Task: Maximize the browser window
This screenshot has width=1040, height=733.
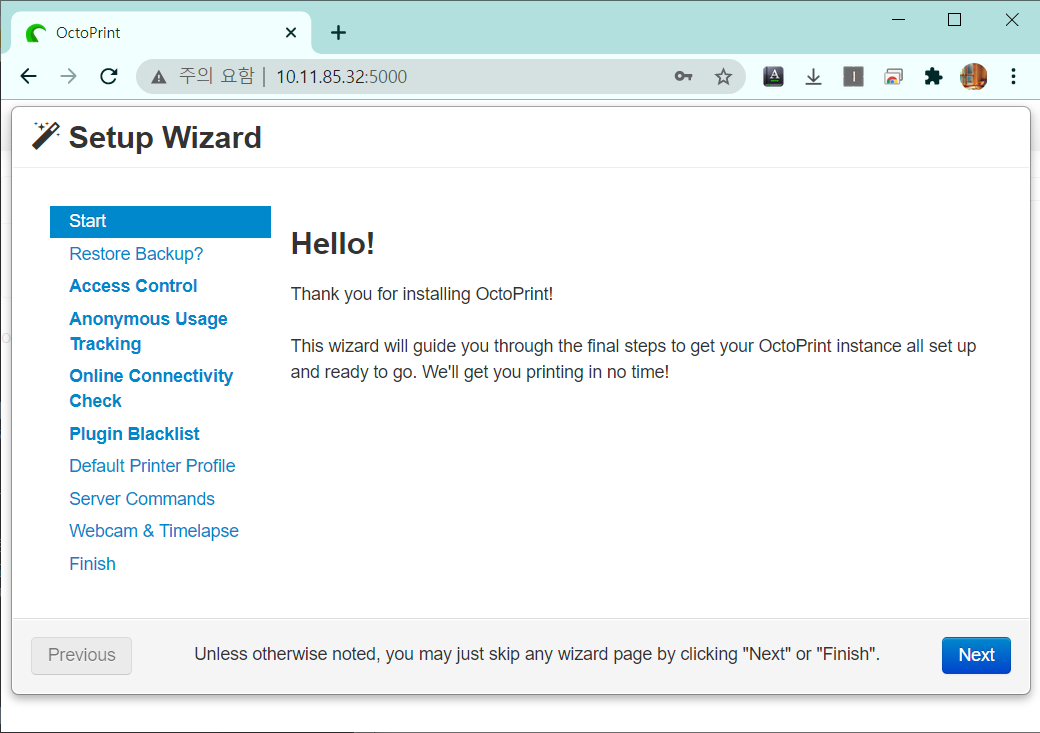Action: [x=954, y=20]
